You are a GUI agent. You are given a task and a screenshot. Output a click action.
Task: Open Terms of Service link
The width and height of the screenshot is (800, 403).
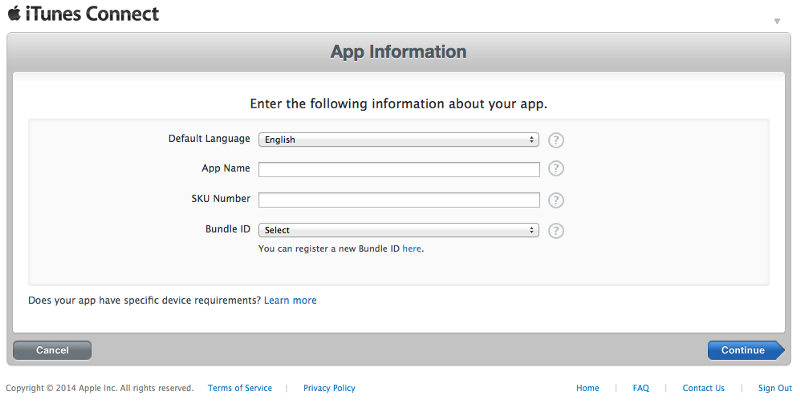point(240,388)
